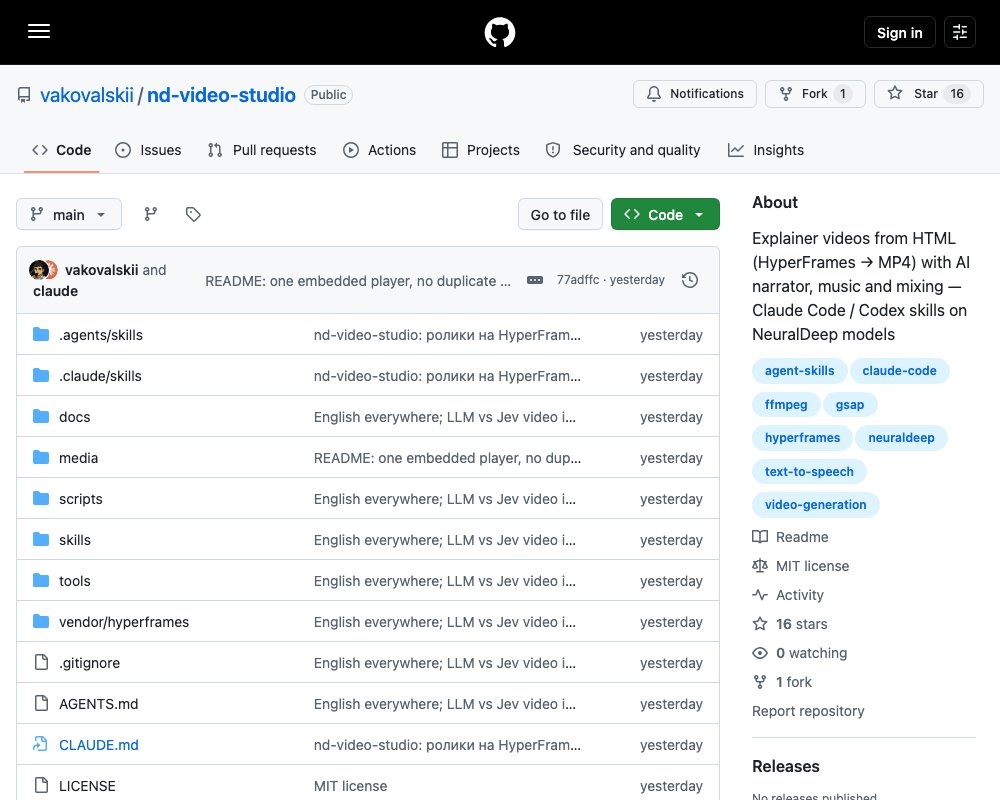Open the nd-video-studio repo name link
Screen dimensions: 1000x800
[x=221, y=95]
